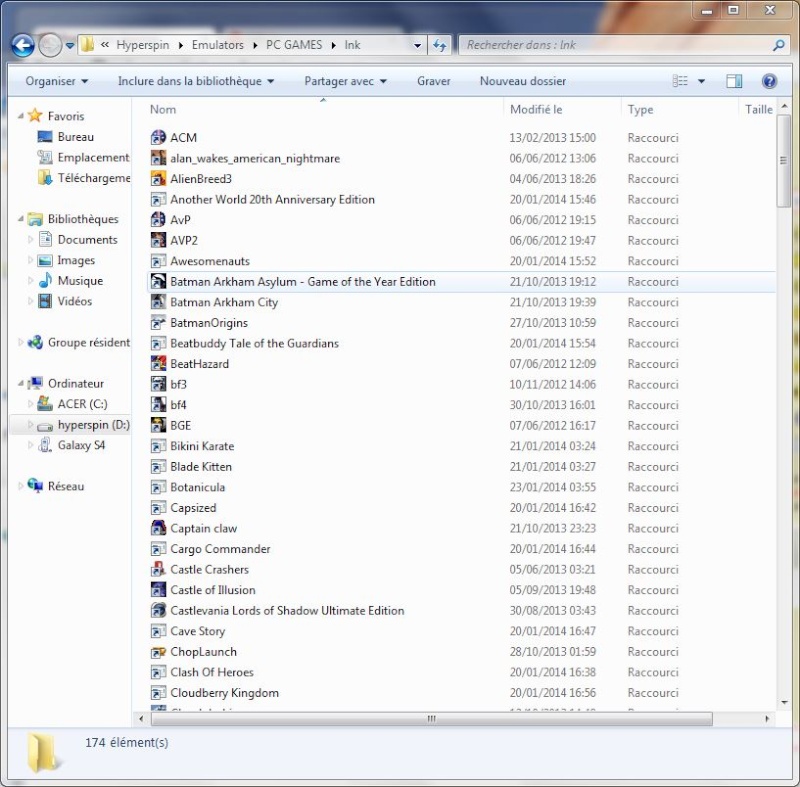Expand the 'Groupe résident' node
800x787 pixels.
pyautogui.click(x=20, y=342)
